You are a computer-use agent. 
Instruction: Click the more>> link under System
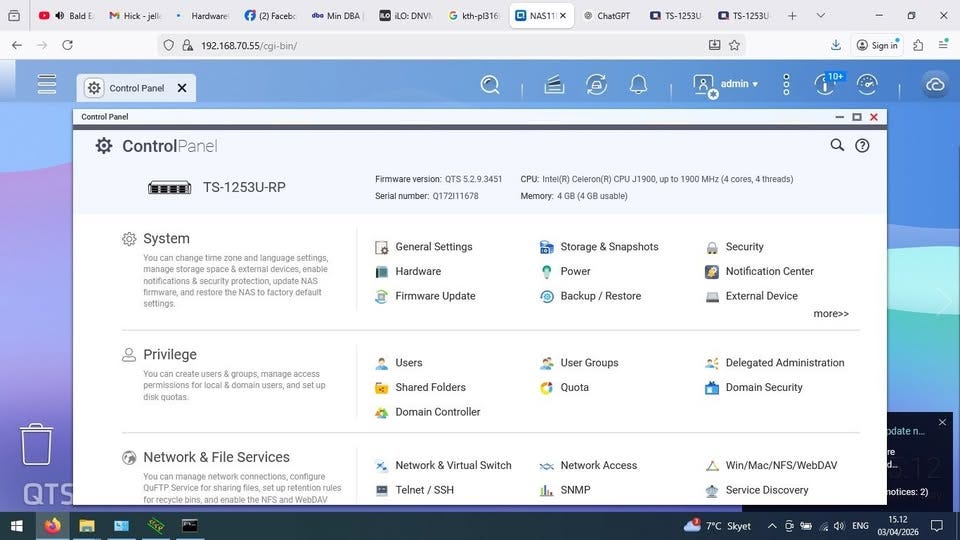coord(830,314)
